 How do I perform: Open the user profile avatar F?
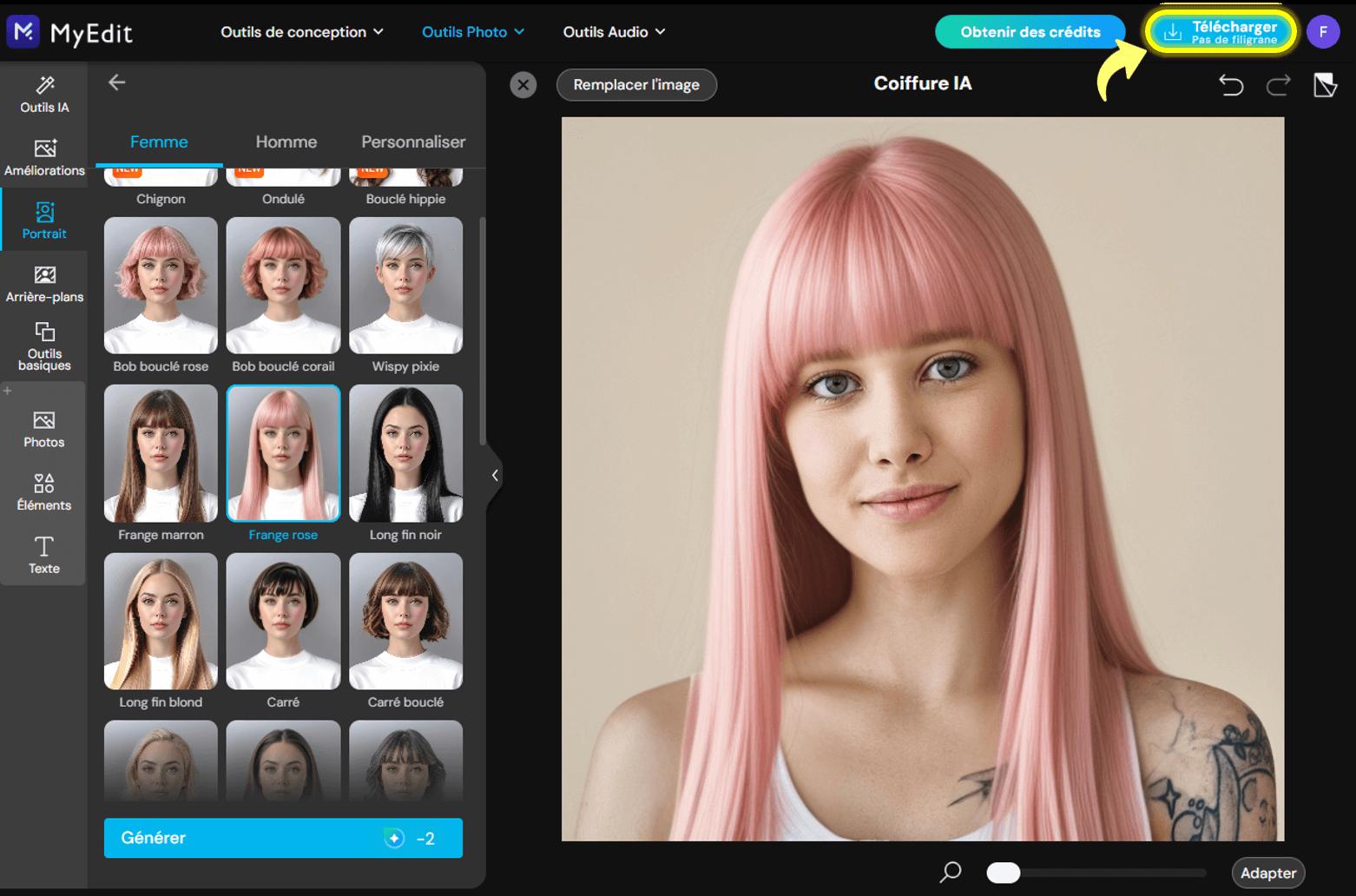point(1323,32)
